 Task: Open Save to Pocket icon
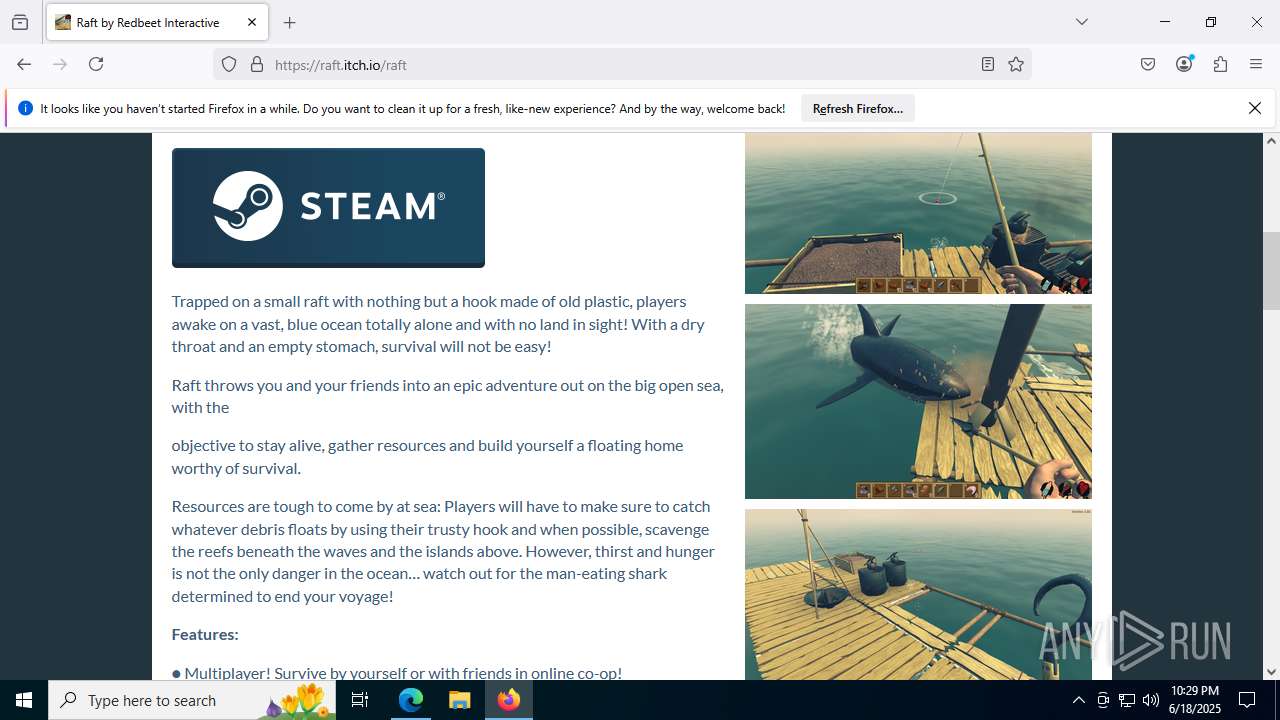click(x=1148, y=64)
